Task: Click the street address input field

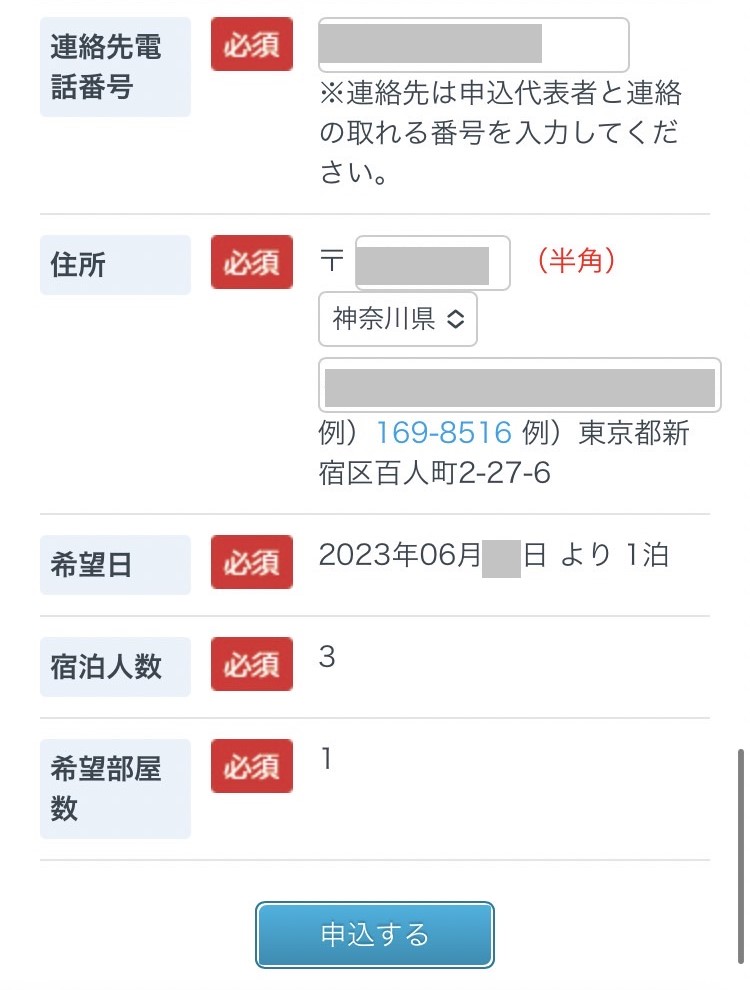Action: (x=519, y=385)
